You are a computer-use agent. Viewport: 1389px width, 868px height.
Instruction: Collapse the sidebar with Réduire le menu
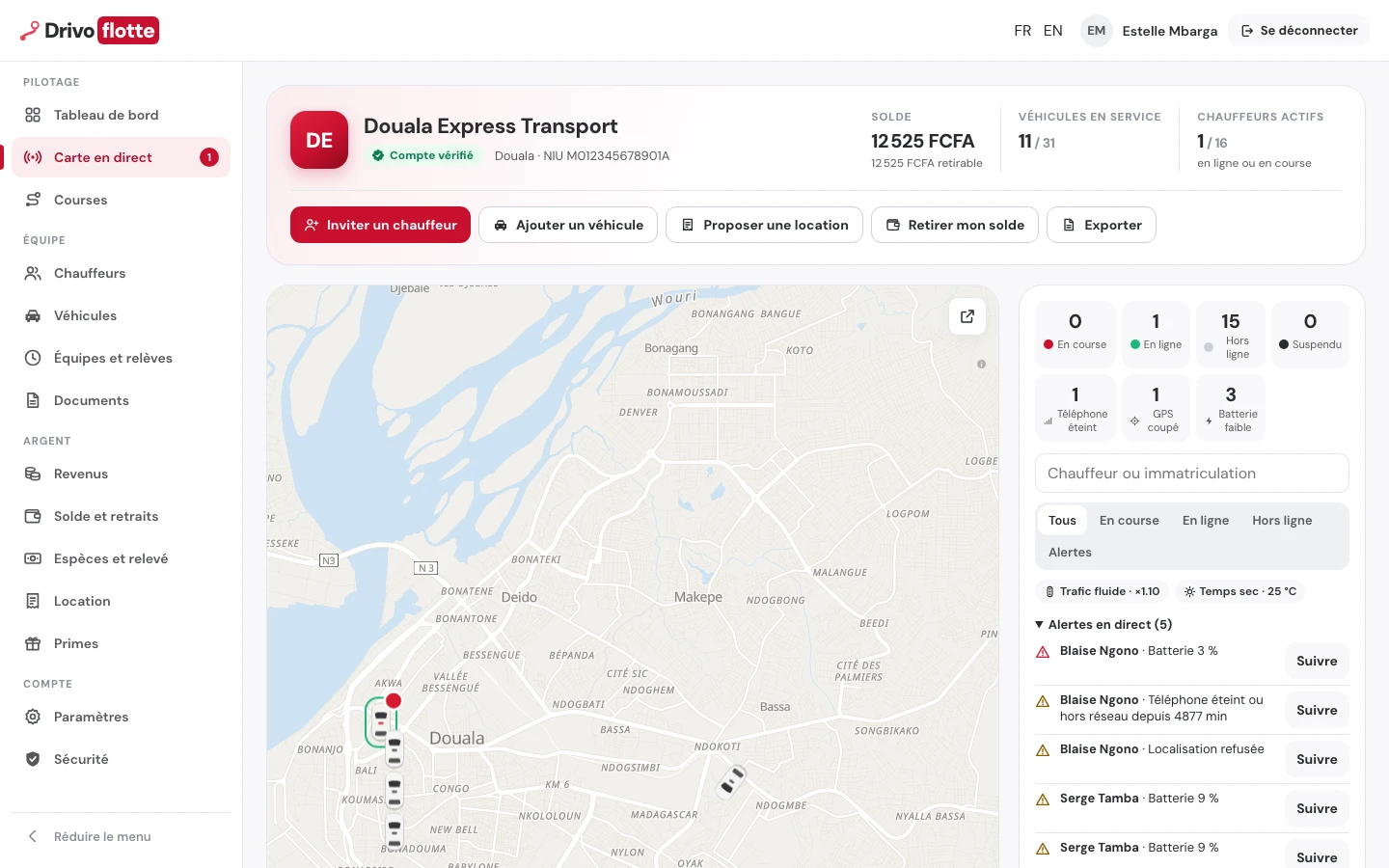point(121,836)
